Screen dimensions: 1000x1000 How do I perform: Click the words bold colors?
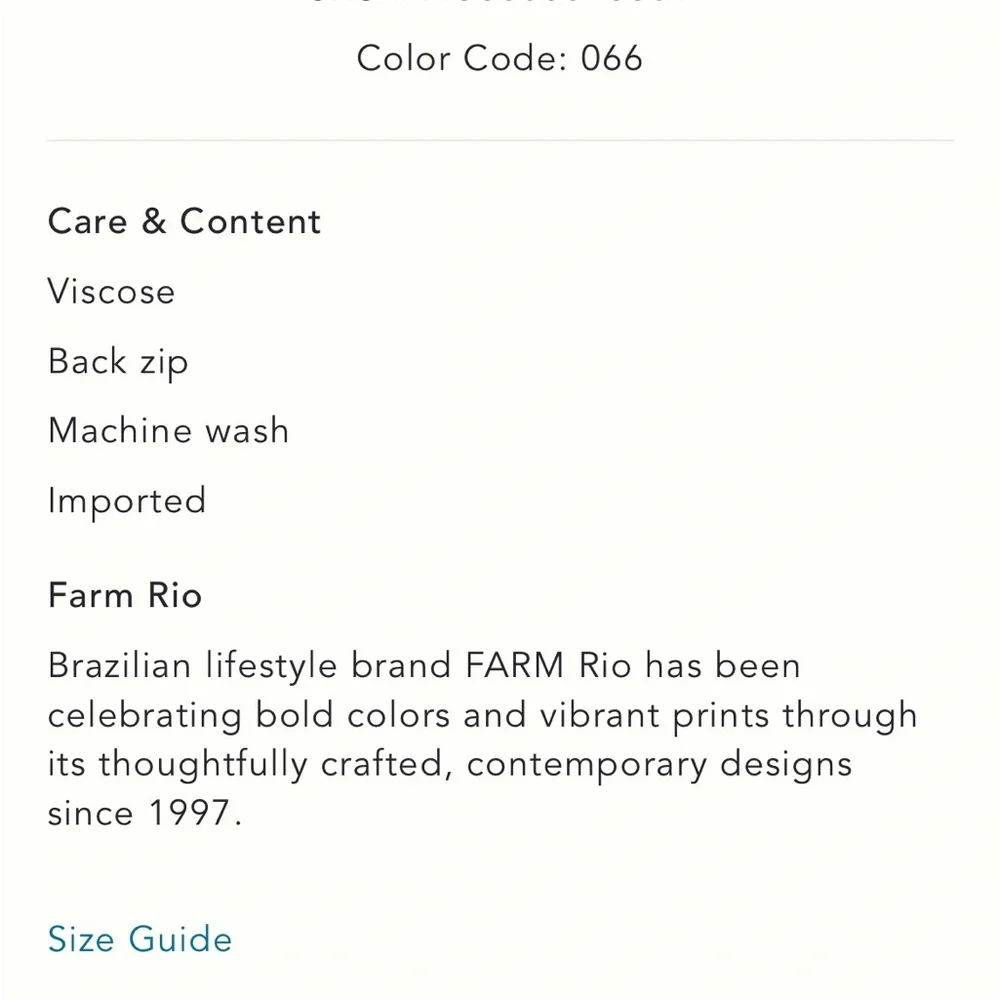tap(353, 716)
